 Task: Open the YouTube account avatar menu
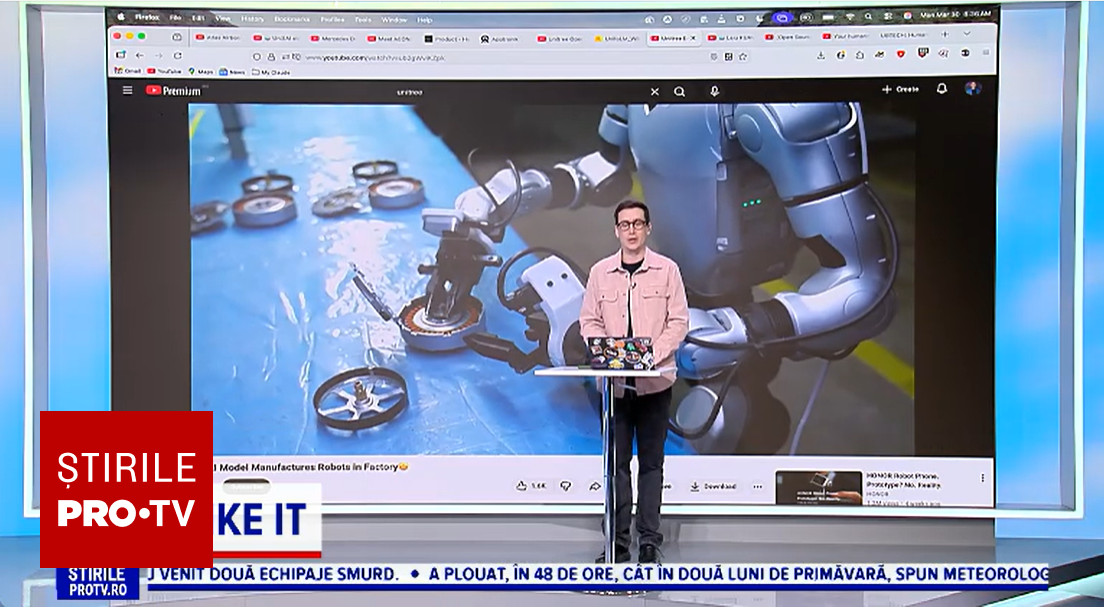coord(972,89)
